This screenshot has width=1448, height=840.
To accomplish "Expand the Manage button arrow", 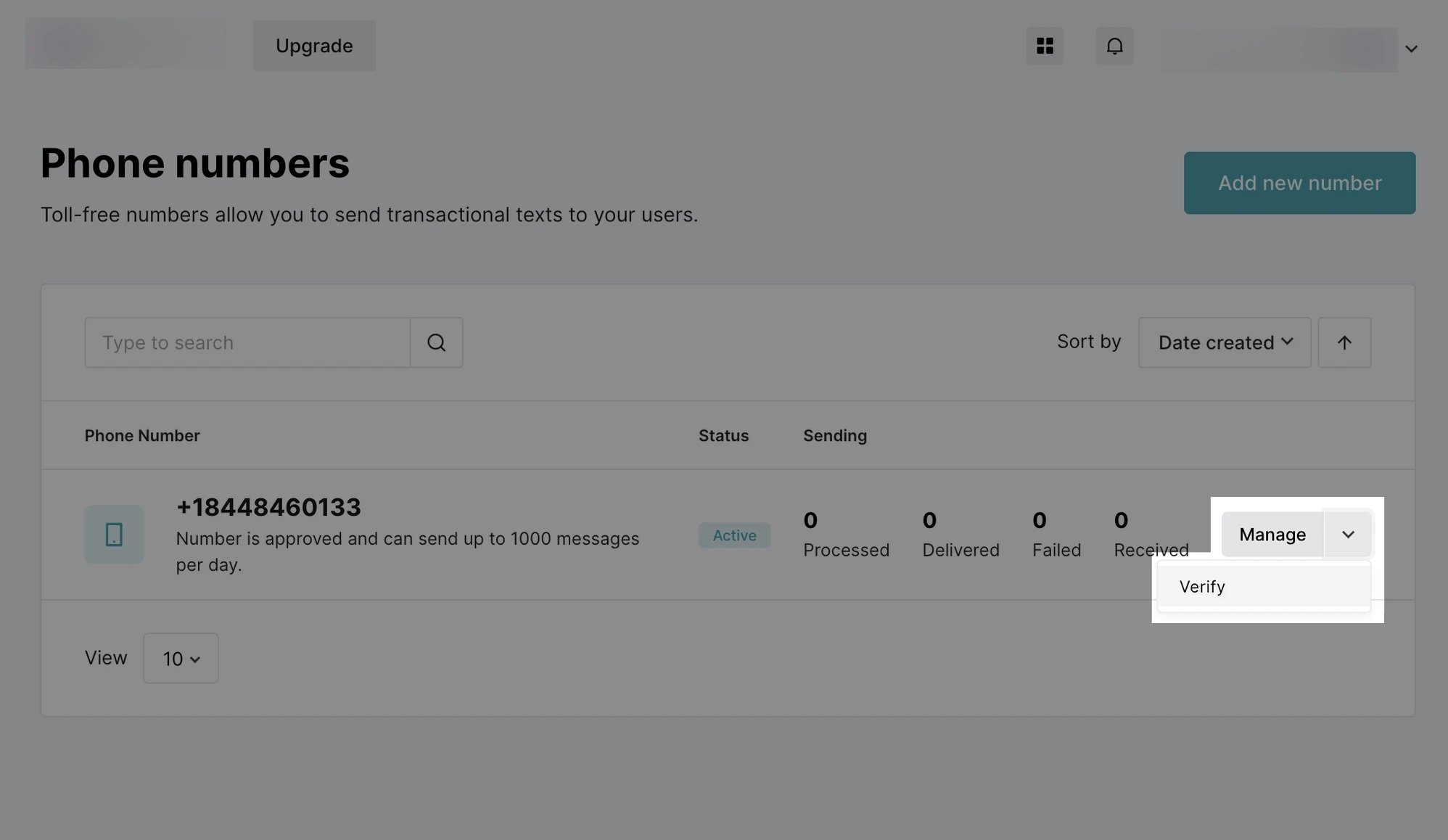I will 1348,535.
